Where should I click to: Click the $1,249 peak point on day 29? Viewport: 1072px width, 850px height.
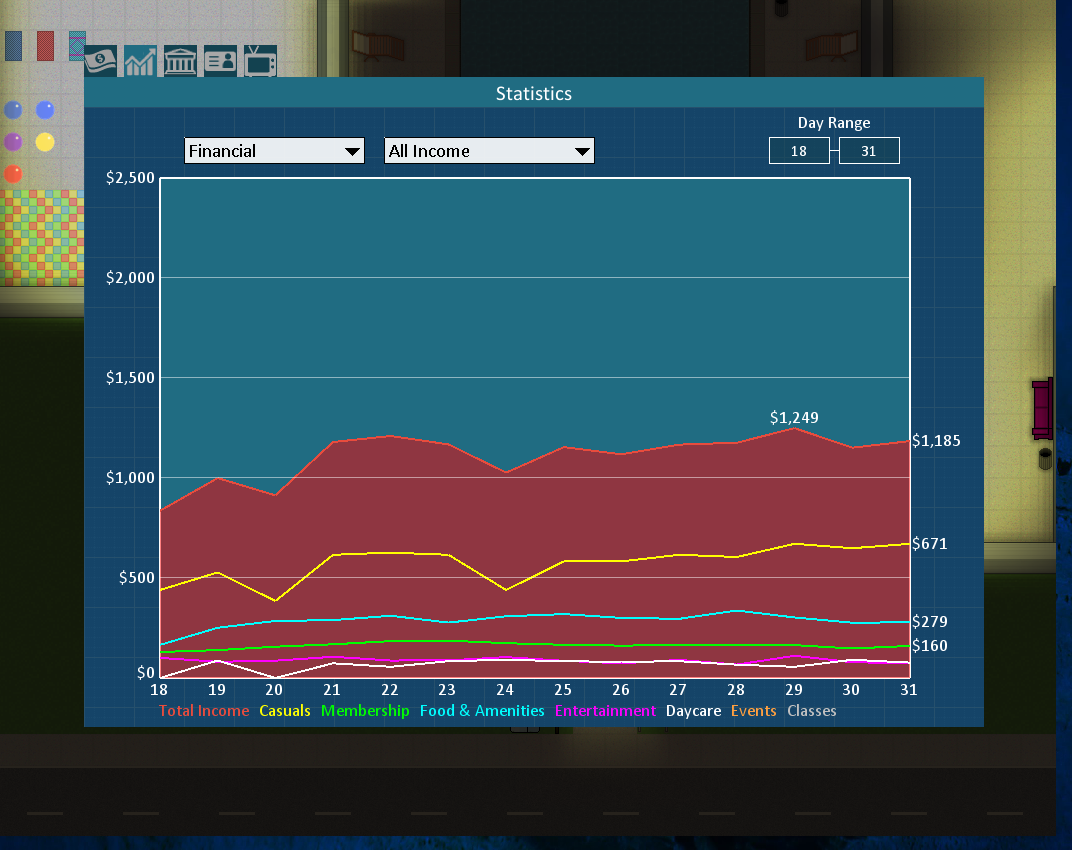[x=795, y=428]
